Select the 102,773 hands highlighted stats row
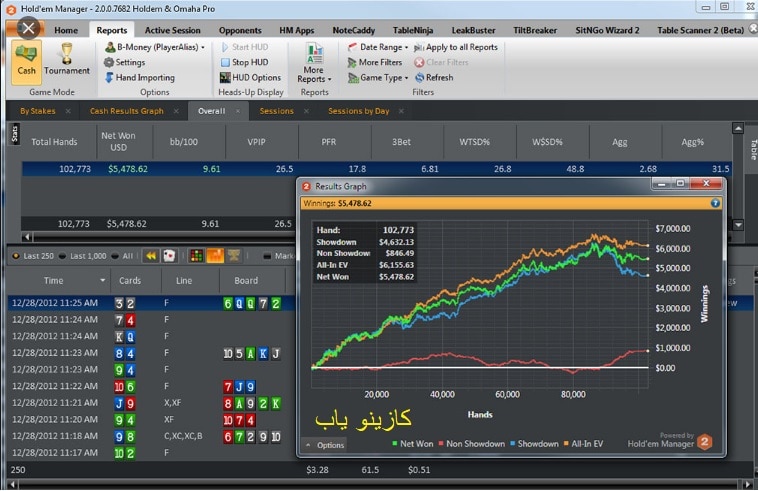Viewport: 758px width, 491px height. (x=376, y=169)
